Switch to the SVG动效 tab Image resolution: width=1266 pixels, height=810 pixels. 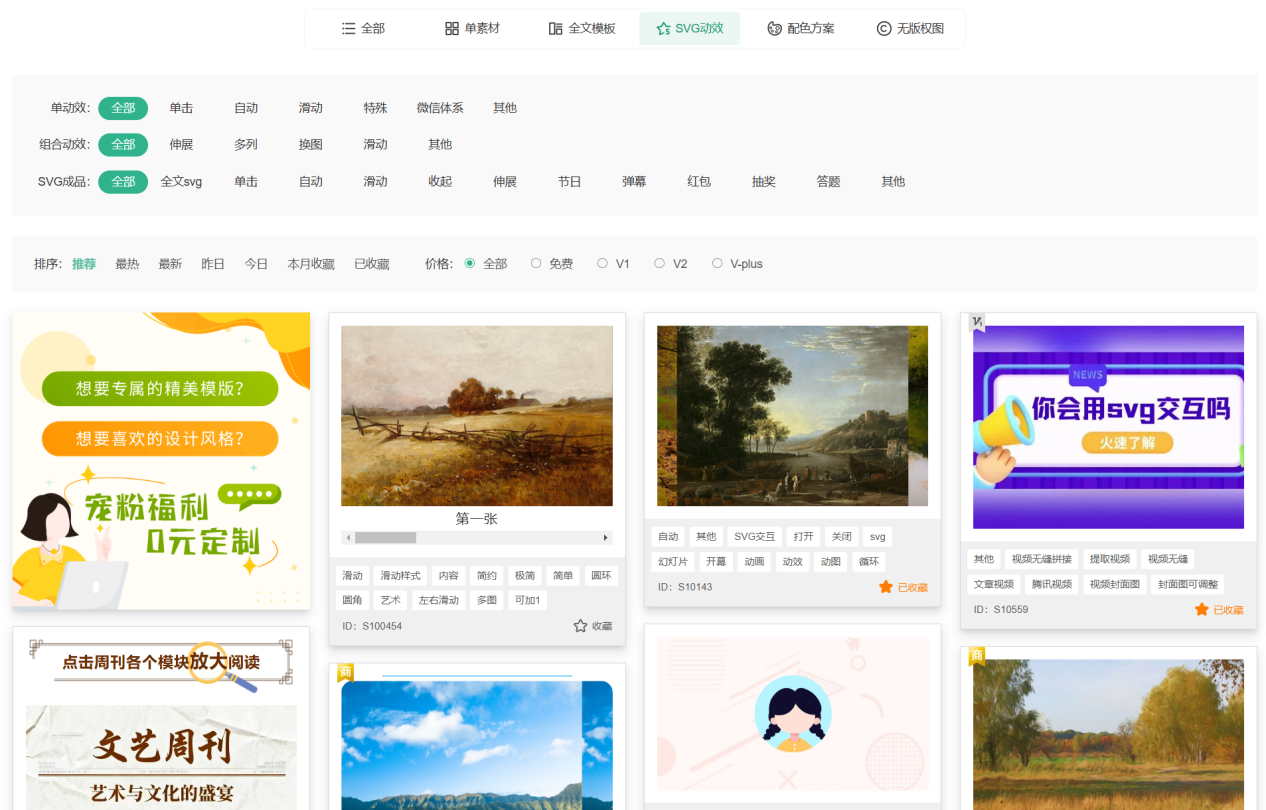pos(689,29)
